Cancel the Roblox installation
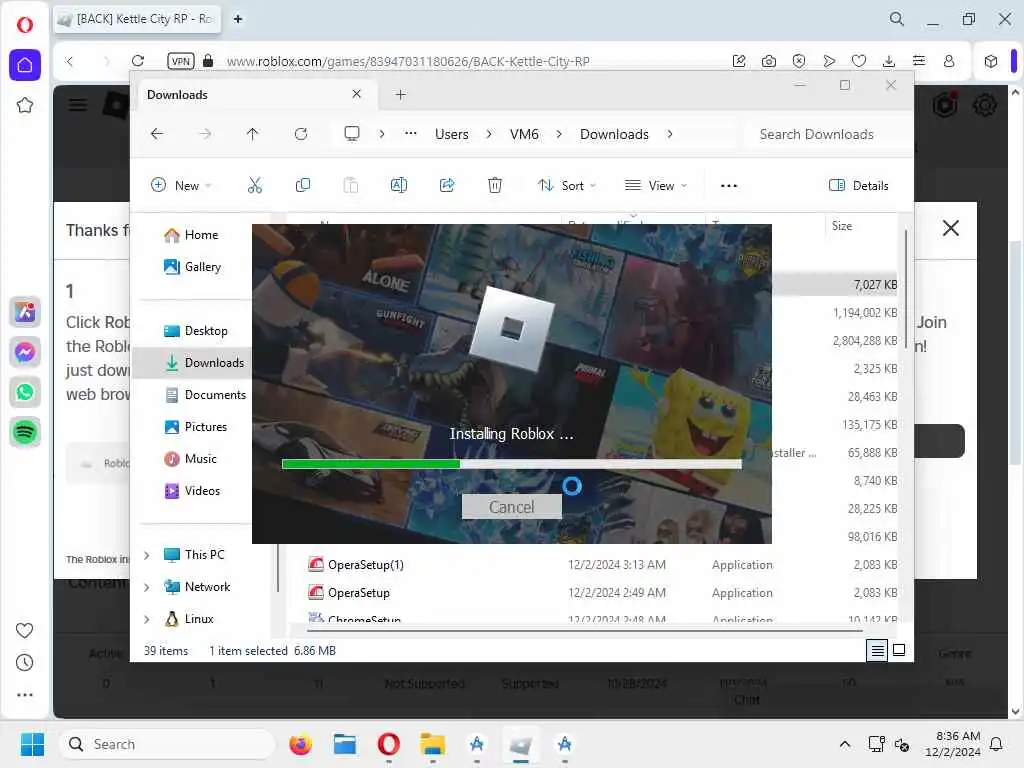Viewport: 1024px width, 768px height. pos(511,507)
